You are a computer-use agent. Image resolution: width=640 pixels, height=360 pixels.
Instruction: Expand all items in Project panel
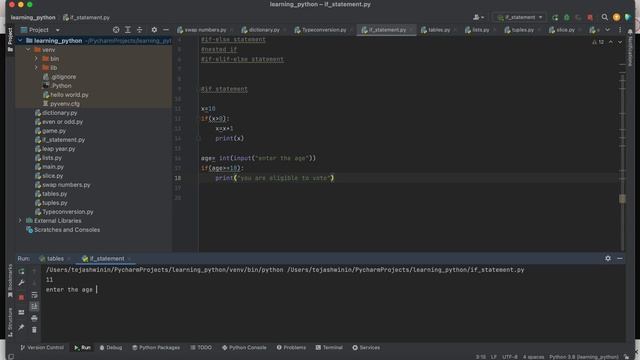[x=128, y=30]
